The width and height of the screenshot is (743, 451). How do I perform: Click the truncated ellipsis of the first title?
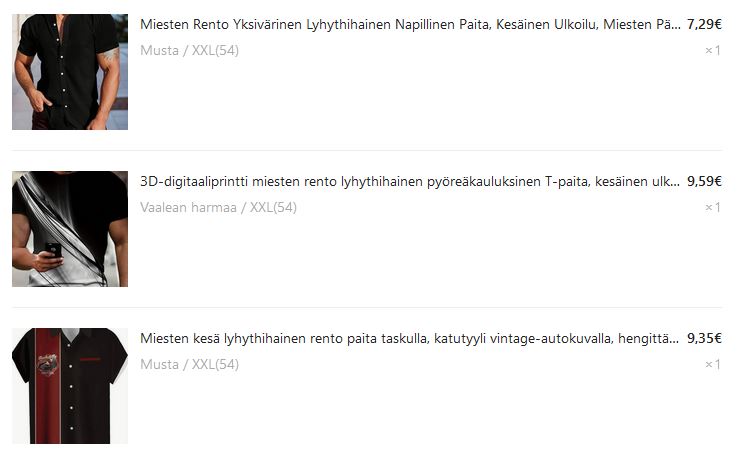(x=676, y=27)
